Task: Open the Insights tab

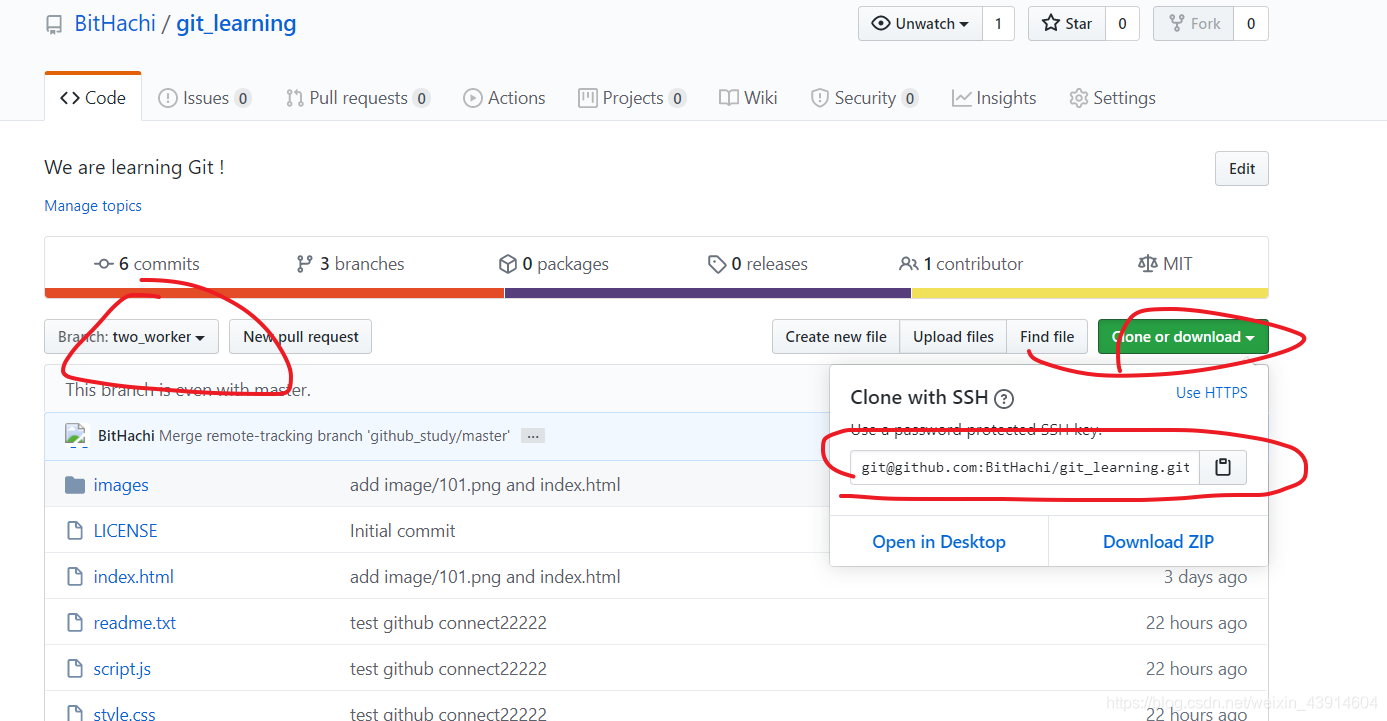Action: (994, 98)
